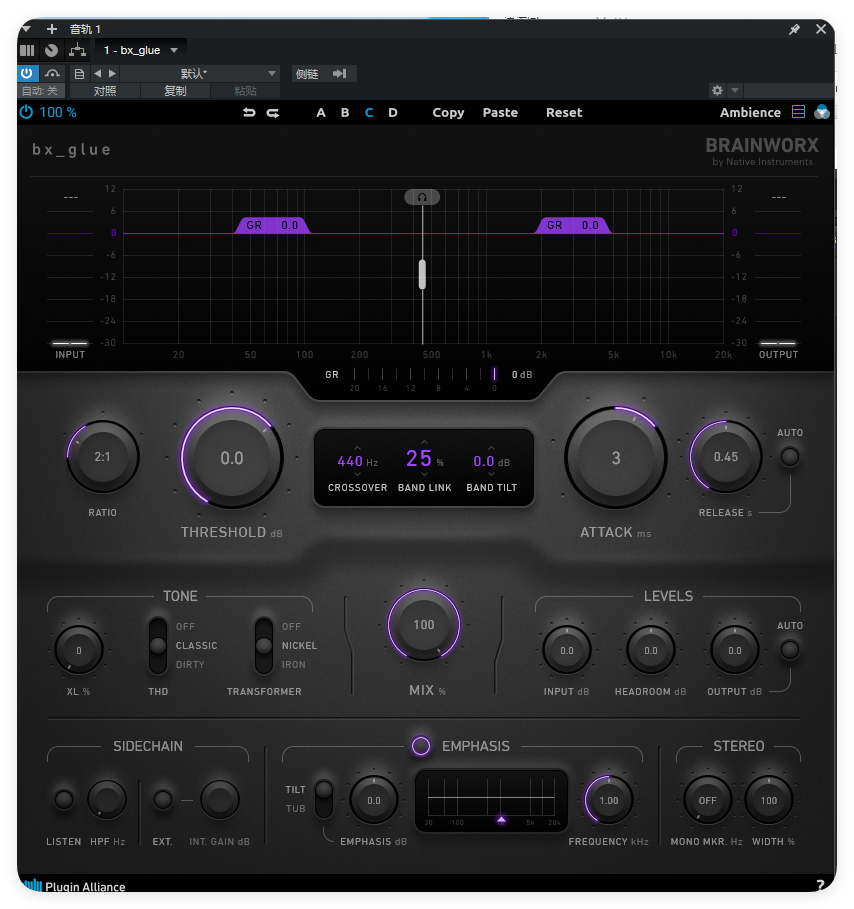Click the sidechain arrow-to-bar icon
854x909 pixels.
pos(340,74)
